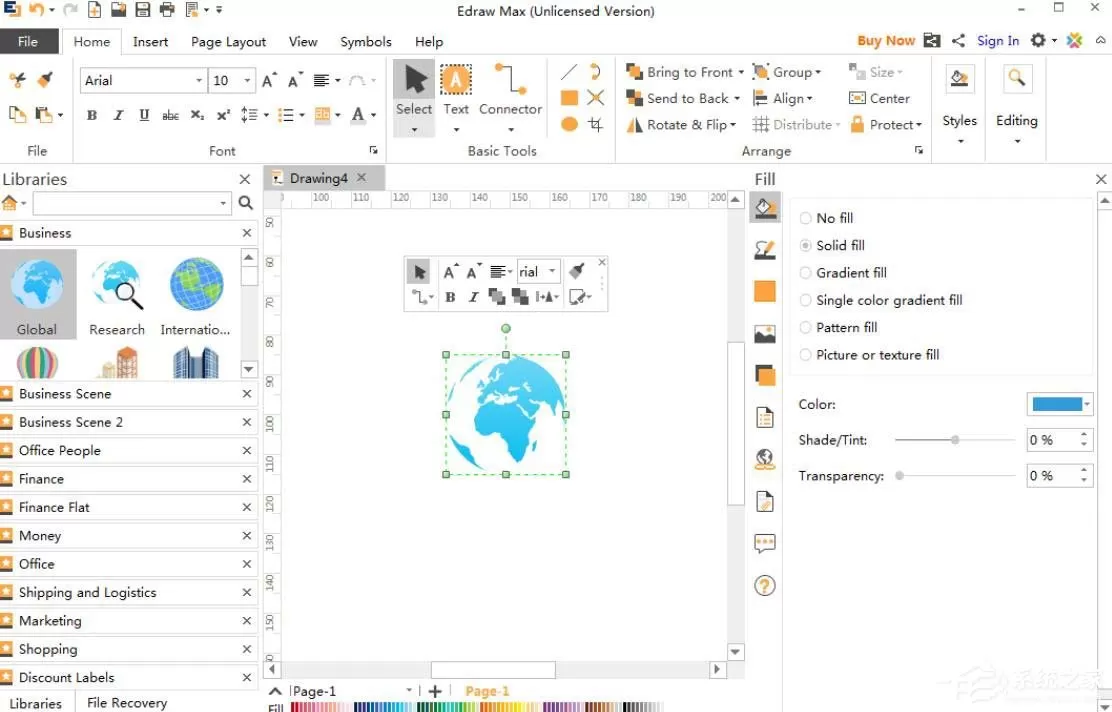Switch to the Insert ribbon tab

[150, 42]
